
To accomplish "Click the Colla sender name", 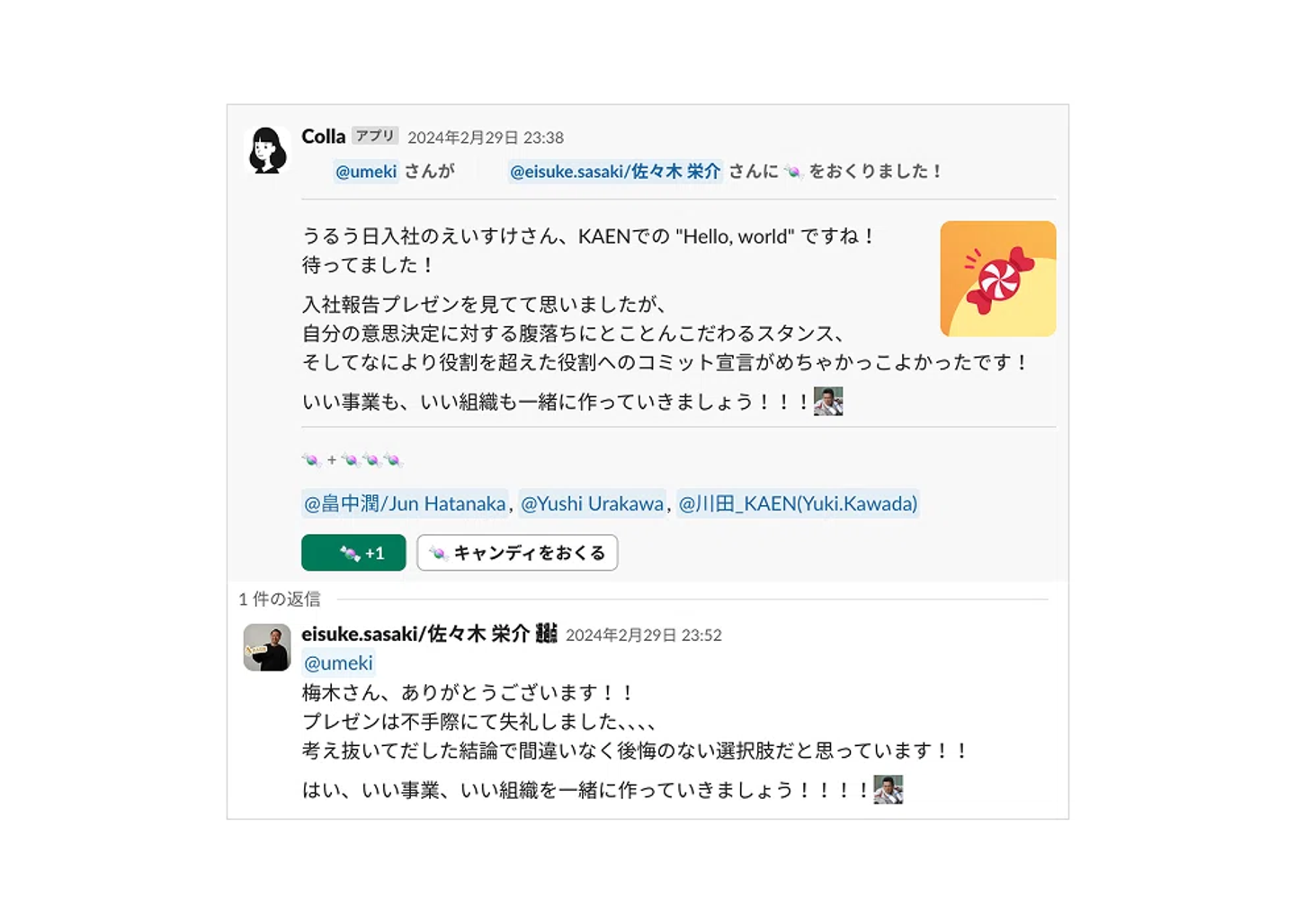I will click(x=323, y=137).
